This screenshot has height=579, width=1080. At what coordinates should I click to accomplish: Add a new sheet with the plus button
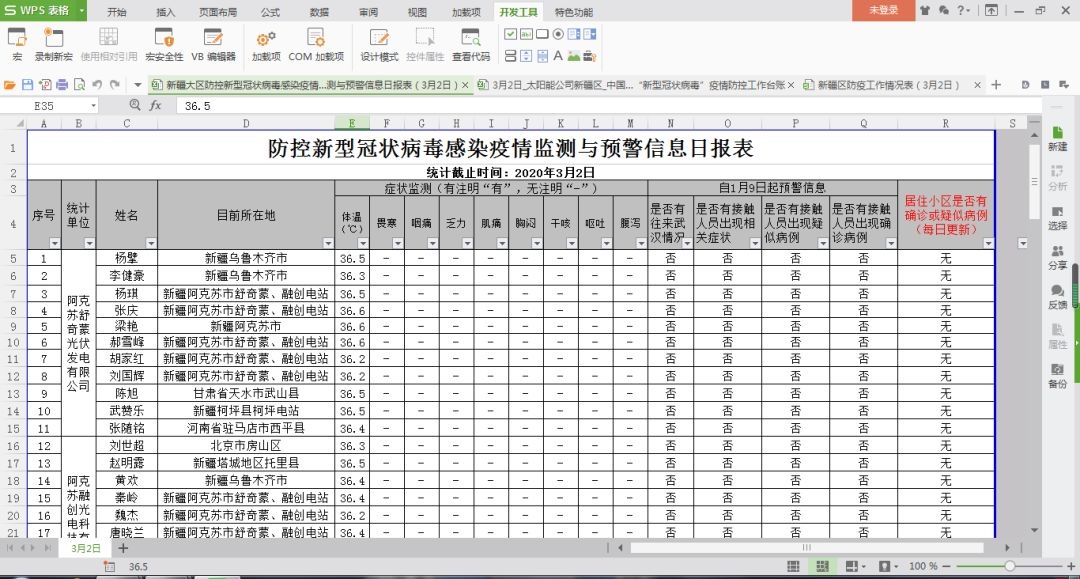coord(123,548)
